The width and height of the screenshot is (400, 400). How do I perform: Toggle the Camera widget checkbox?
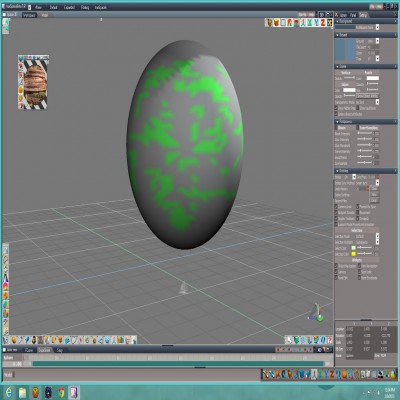click(337, 272)
